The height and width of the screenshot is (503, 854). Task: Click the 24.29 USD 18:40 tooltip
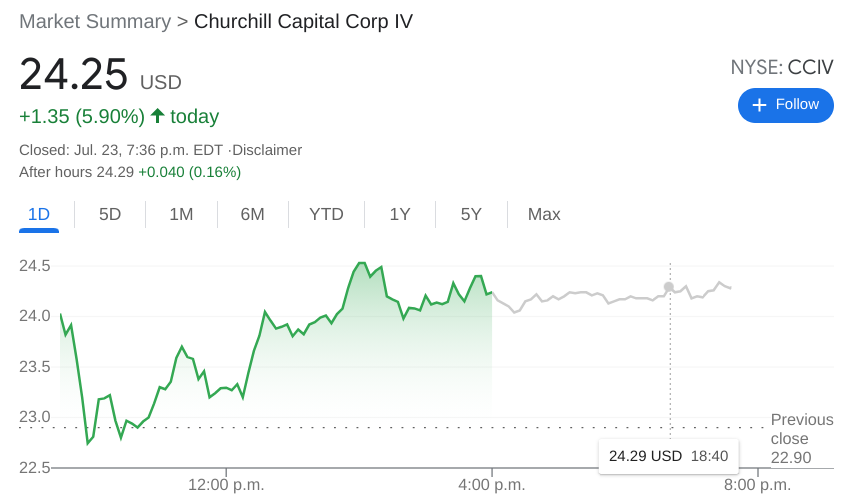(x=668, y=456)
